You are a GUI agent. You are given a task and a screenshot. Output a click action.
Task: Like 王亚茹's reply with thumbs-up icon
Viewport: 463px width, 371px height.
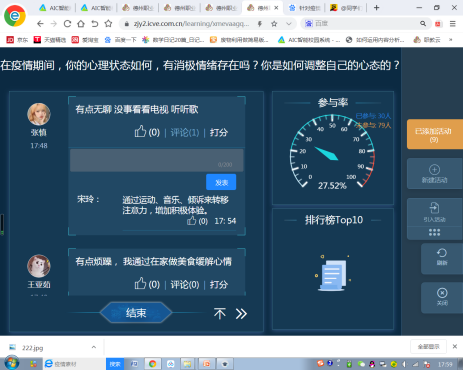tap(140, 284)
